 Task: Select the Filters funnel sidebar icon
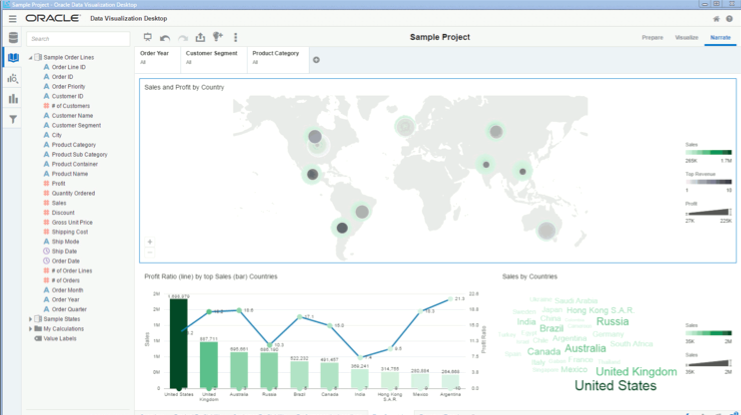click(x=13, y=120)
